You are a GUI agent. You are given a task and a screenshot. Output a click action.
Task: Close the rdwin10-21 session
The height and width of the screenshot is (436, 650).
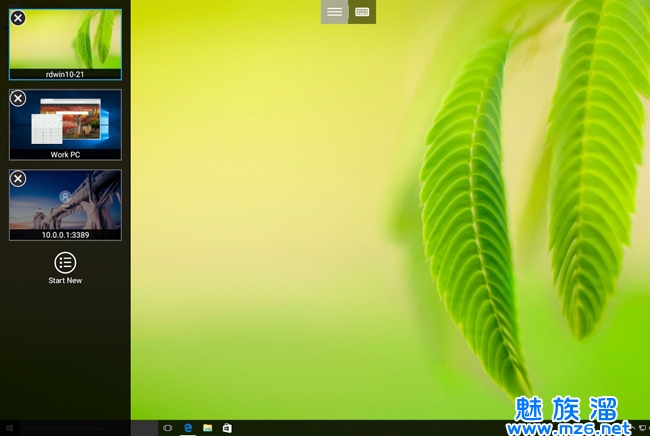pos(18,18)
